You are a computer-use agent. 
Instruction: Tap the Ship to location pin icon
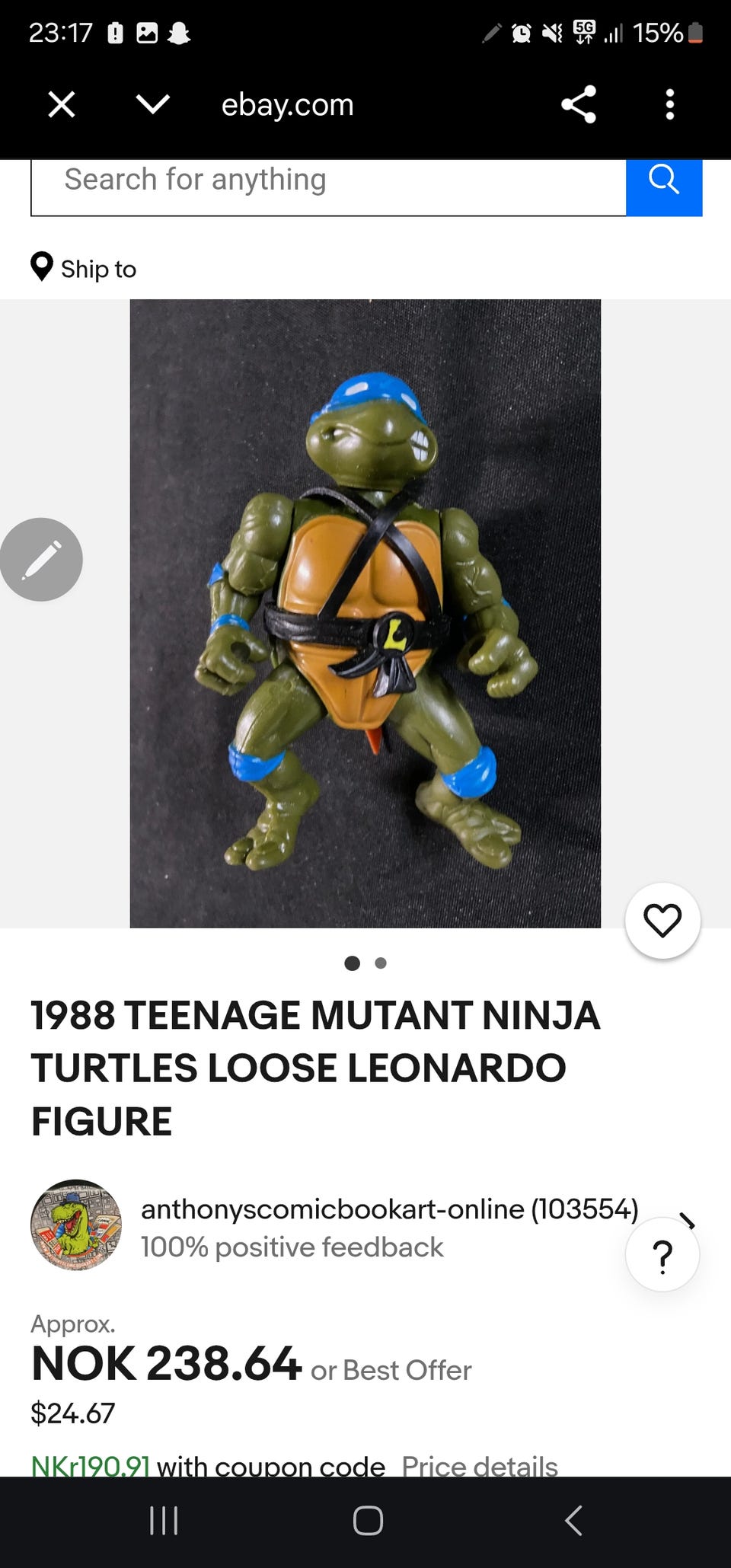(x=41, y=267)
